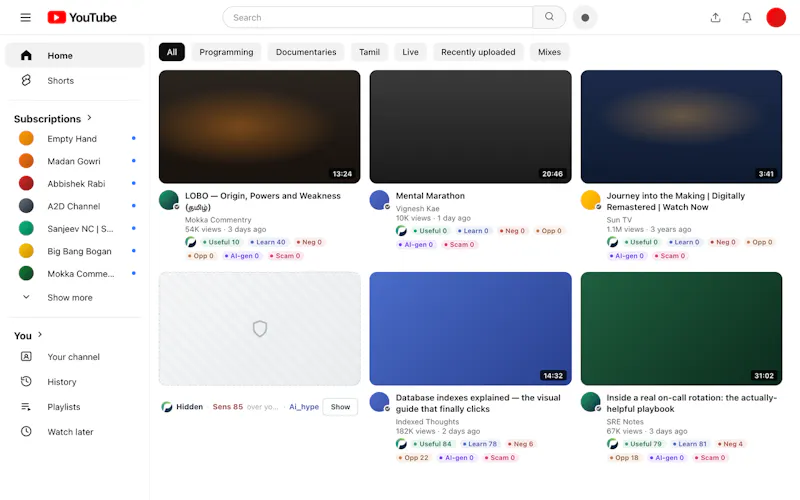Click the Watch later clock icon
Screen dimensions: 800x500
tap(26, 431)
